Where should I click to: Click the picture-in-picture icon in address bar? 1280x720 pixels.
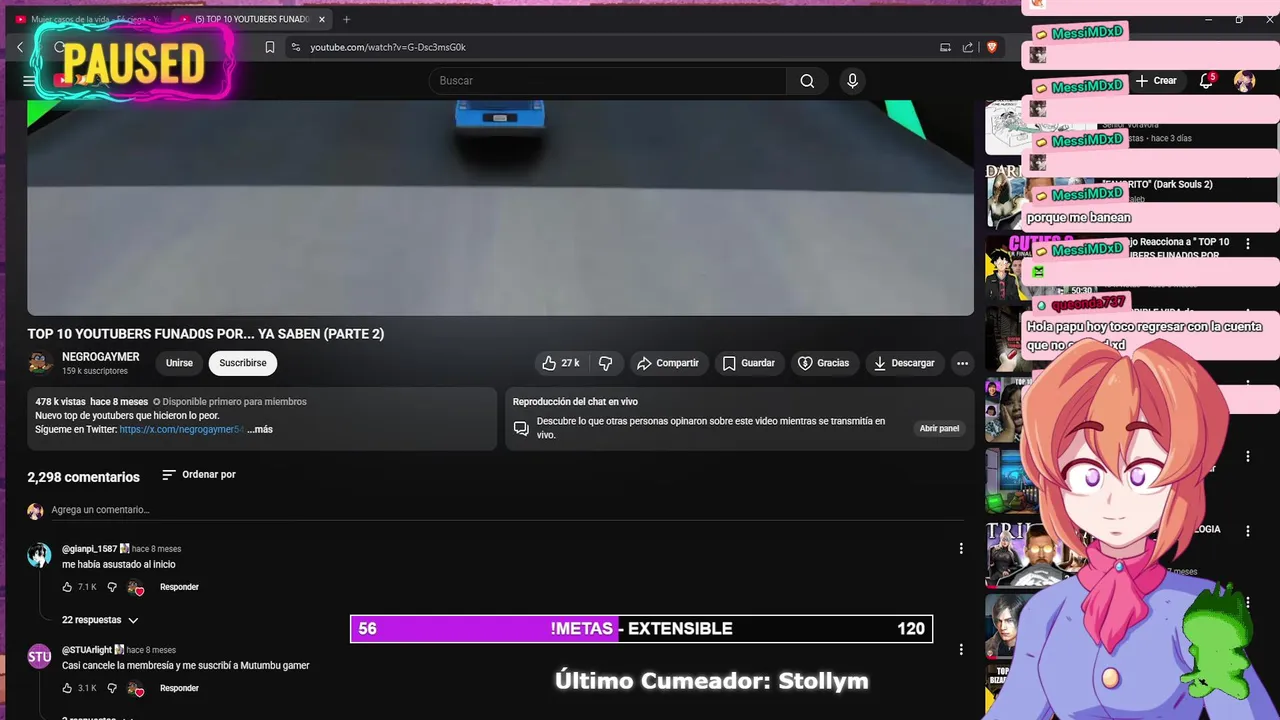click(945, 47)
